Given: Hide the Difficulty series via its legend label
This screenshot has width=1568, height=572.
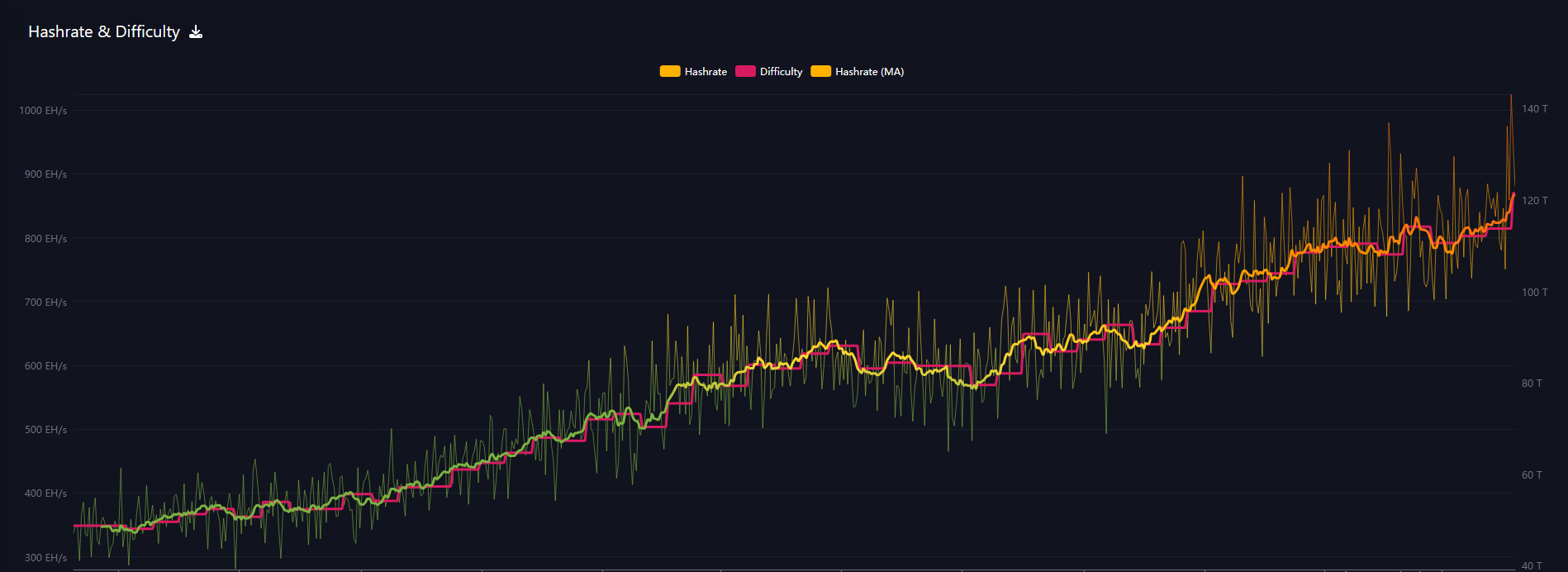Looking at the screenshot, I should coord(781,72).
